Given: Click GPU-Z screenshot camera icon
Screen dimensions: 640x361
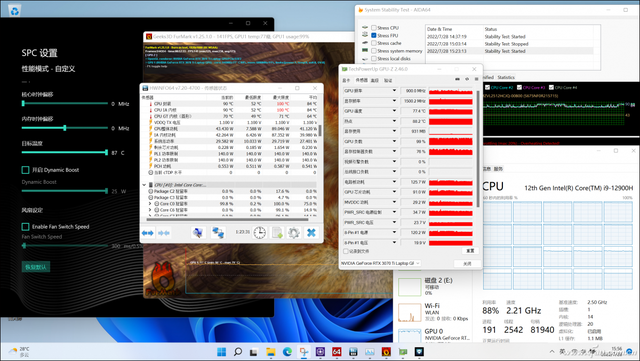Looking at the screenshot, I should pos(457,79).
